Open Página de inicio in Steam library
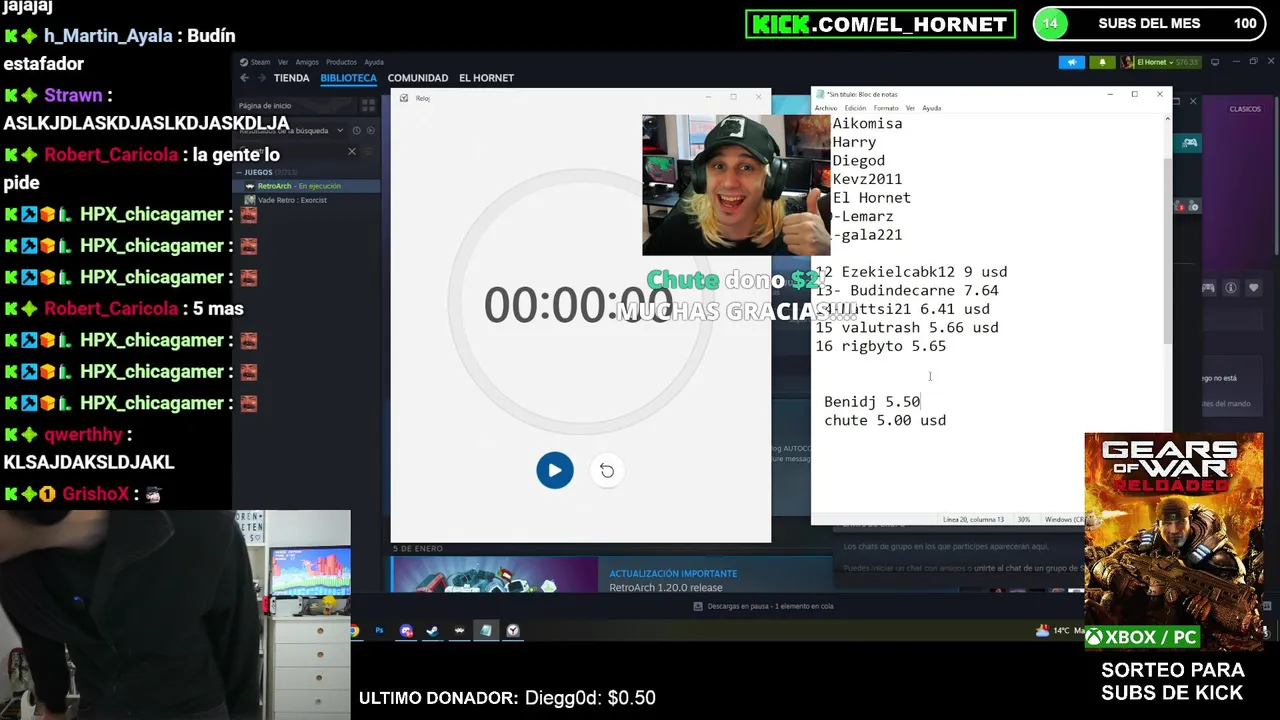The height and width of the screenshot is (720, 1280). point(265,105)
